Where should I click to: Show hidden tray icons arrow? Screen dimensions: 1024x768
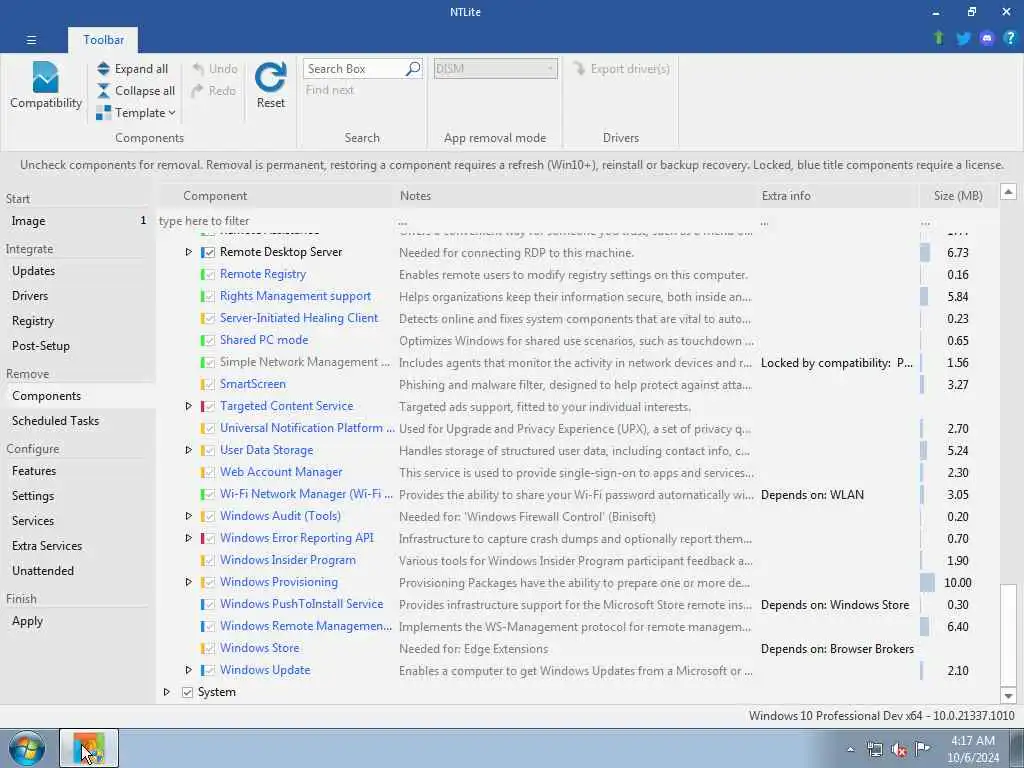(850, 750)
